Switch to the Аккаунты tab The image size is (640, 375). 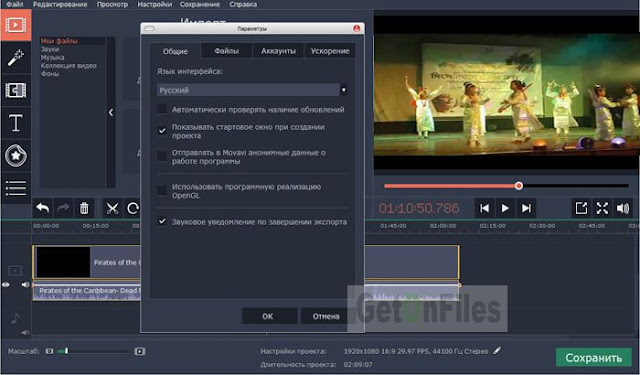click(x=278, y=51)
